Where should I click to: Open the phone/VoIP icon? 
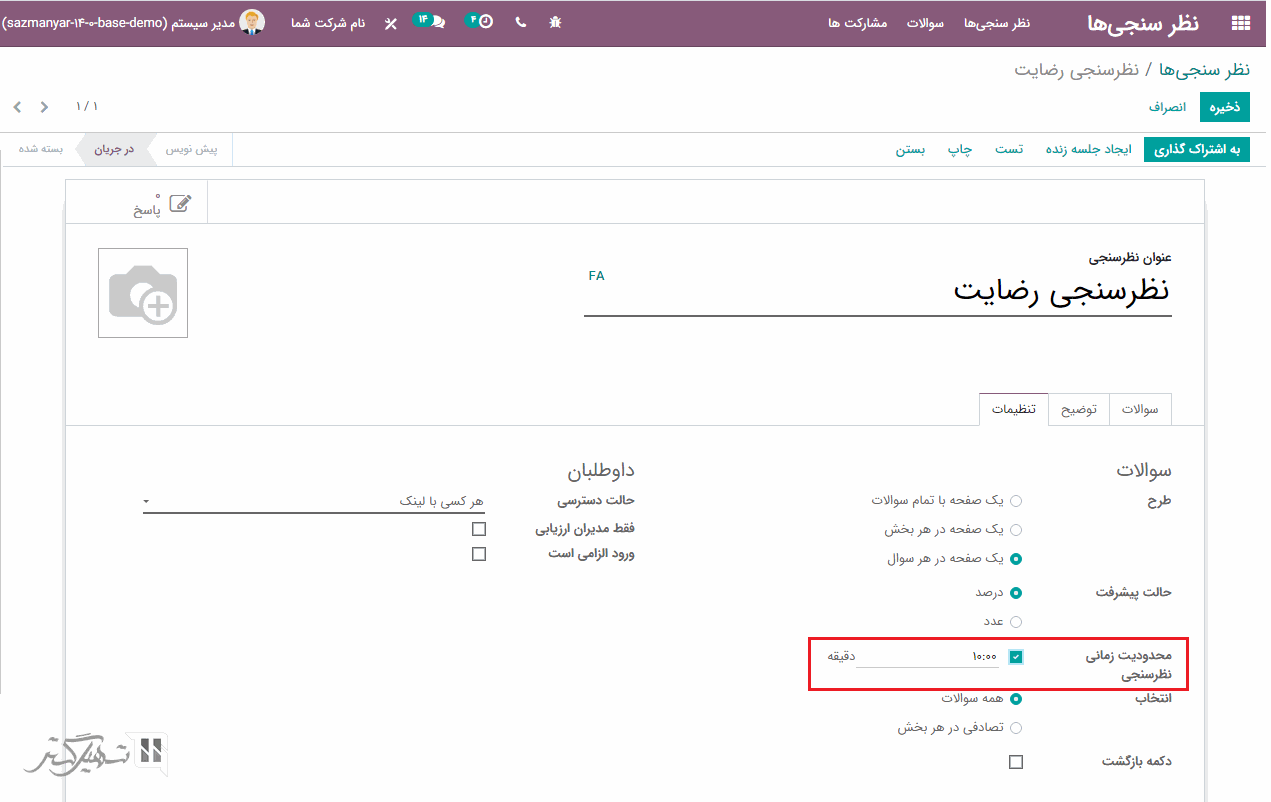tap(520, 22)
